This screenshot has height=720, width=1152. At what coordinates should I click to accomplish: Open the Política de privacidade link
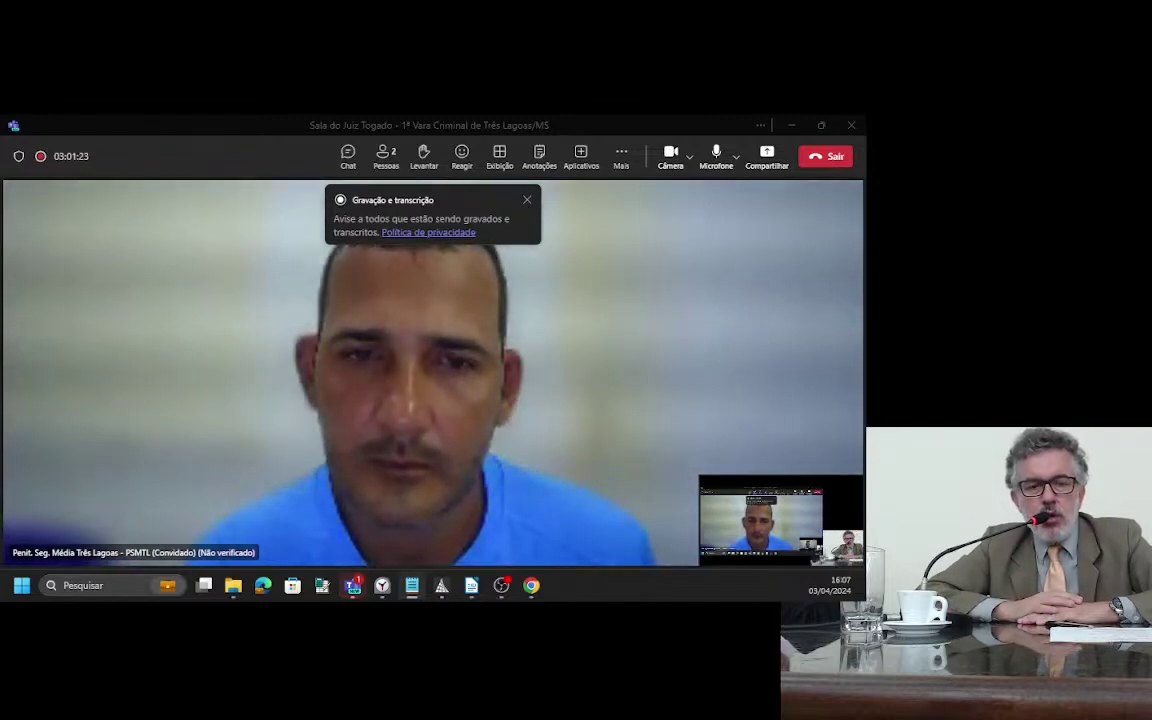coord(428,232)
